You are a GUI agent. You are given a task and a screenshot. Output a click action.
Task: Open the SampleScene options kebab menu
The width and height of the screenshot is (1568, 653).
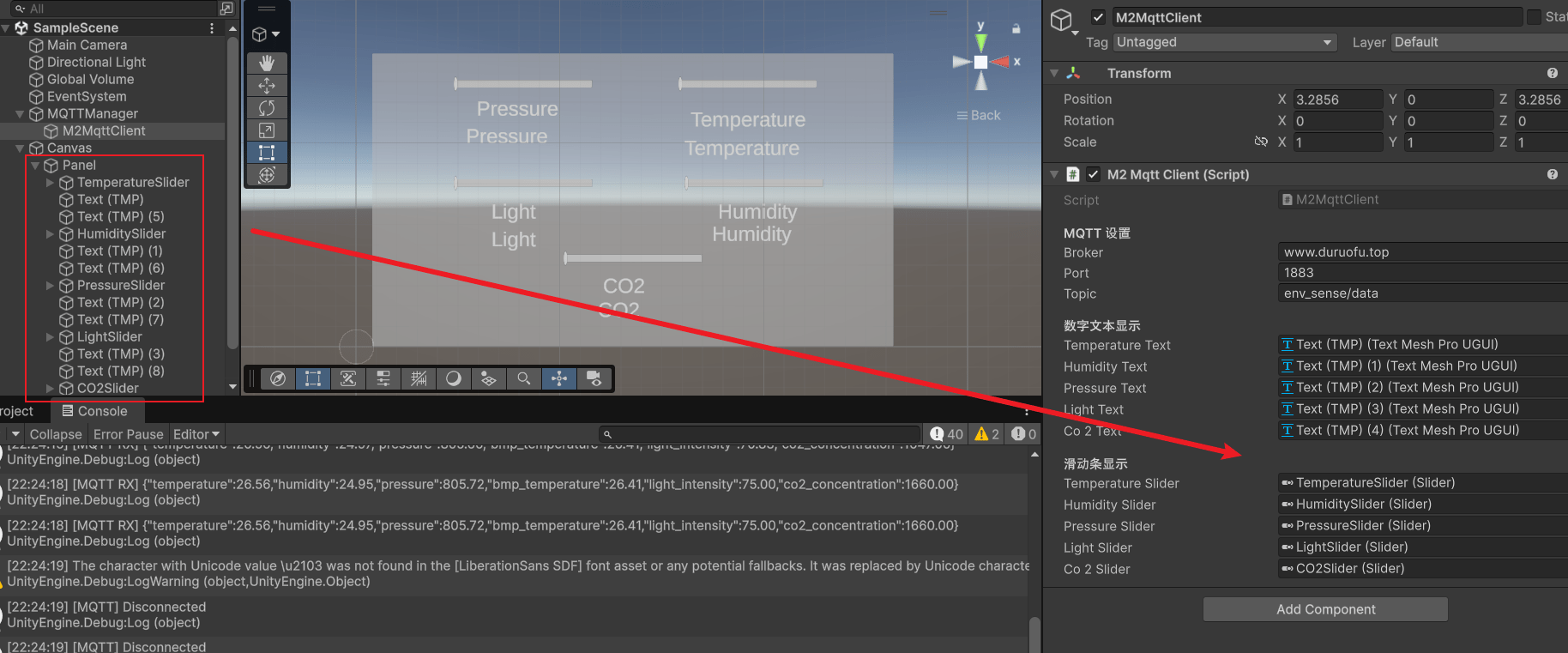pyautogui.click(x=212, y=28)
